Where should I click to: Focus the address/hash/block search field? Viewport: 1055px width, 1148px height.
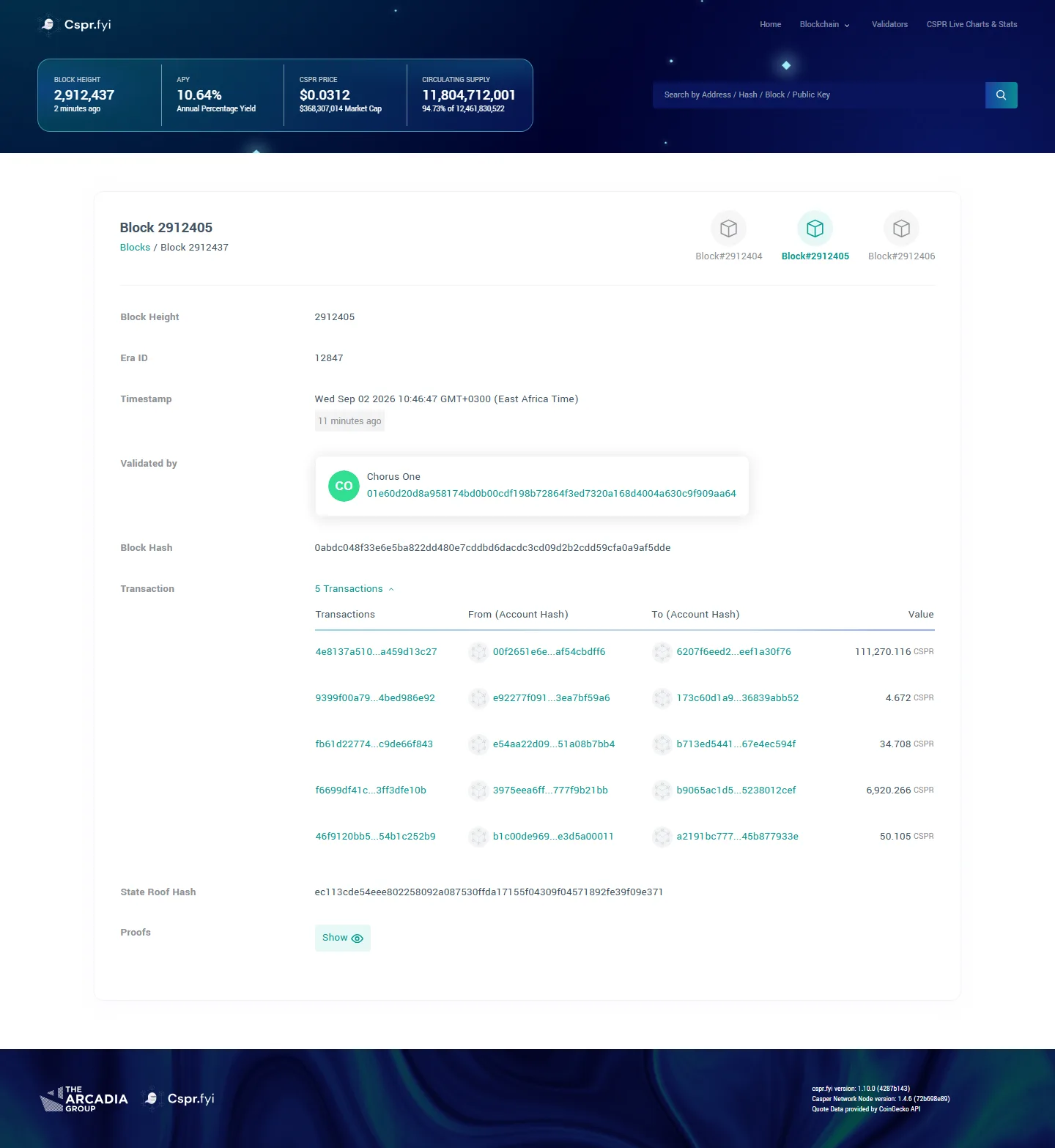click(819, 95)
